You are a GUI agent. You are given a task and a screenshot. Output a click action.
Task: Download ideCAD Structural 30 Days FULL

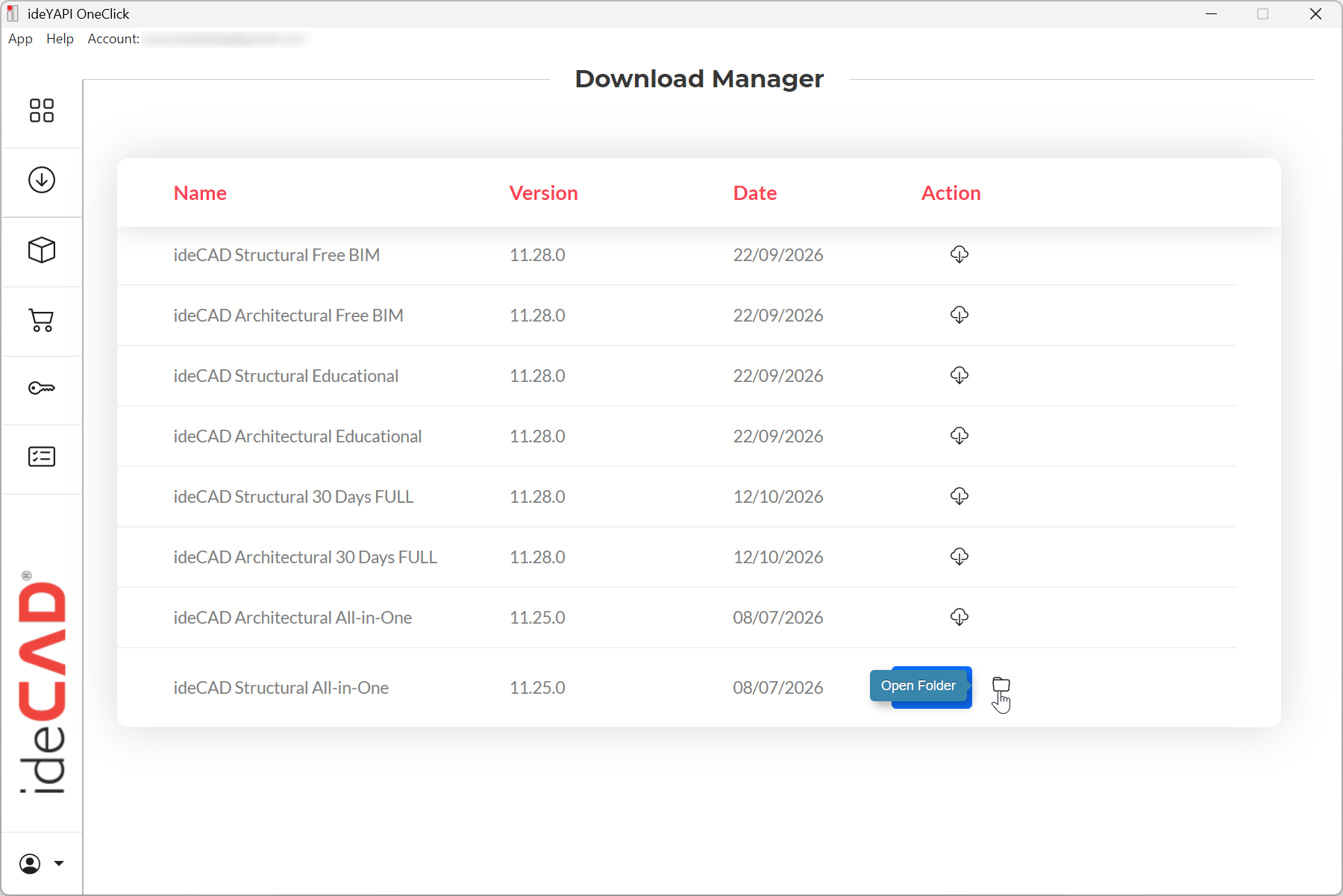959,496
